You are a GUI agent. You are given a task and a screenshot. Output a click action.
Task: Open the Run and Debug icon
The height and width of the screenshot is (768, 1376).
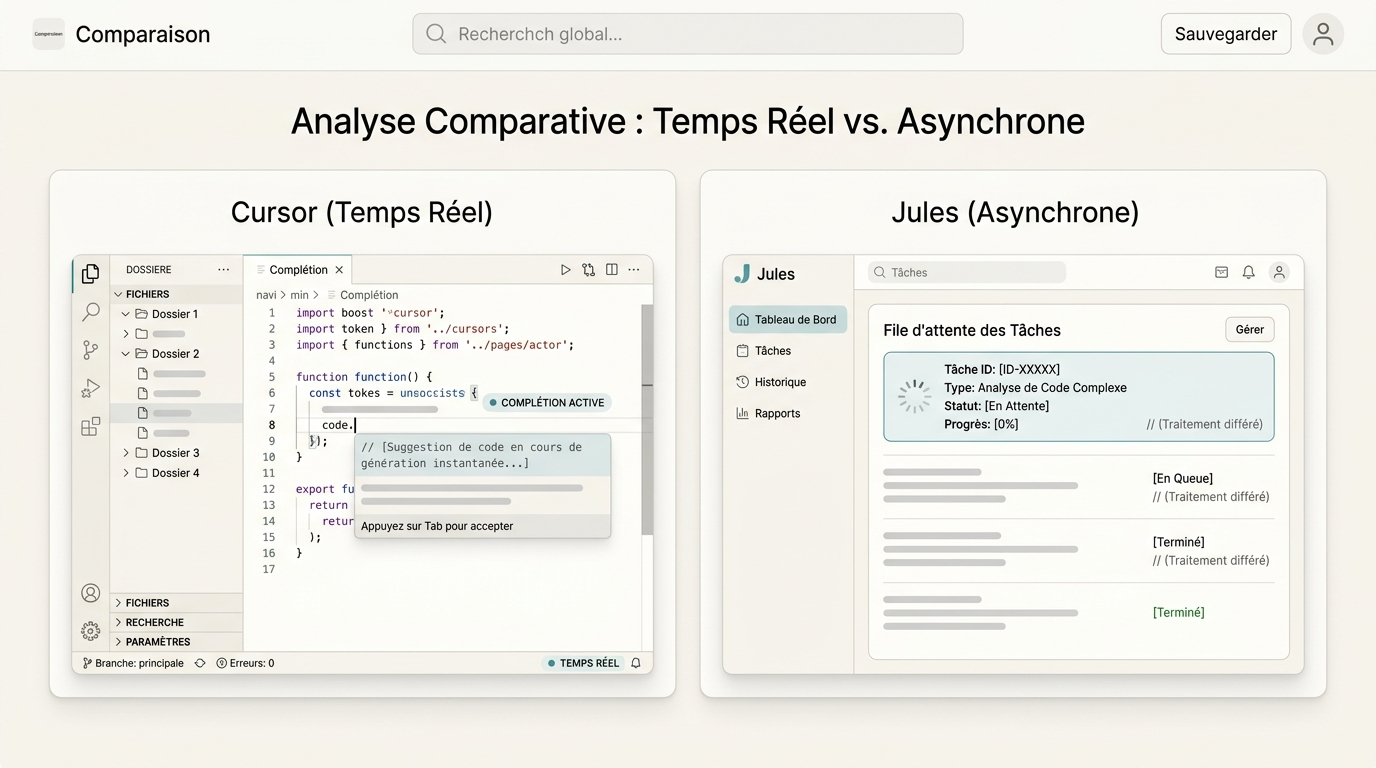coord(90,389)
